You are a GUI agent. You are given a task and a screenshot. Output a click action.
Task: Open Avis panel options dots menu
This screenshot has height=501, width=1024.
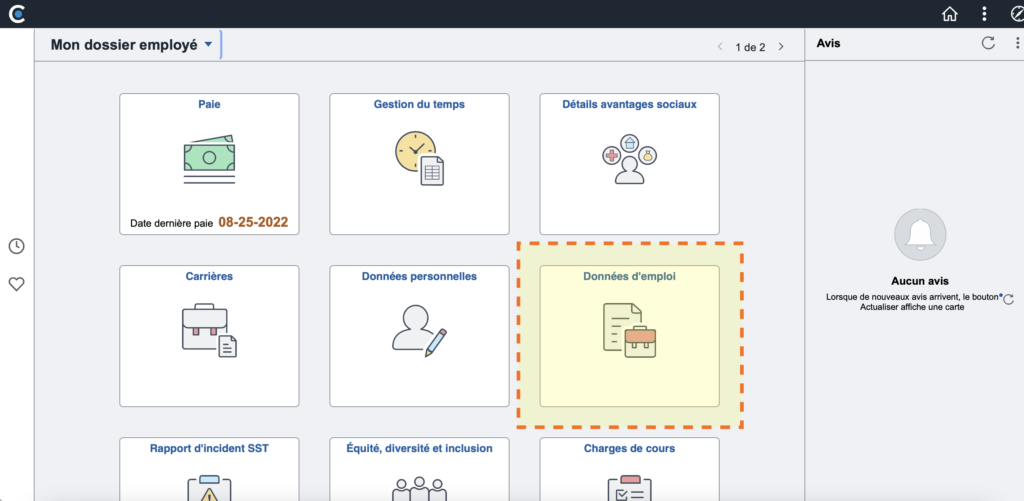pyautogui.click(x=1017, y=43)
